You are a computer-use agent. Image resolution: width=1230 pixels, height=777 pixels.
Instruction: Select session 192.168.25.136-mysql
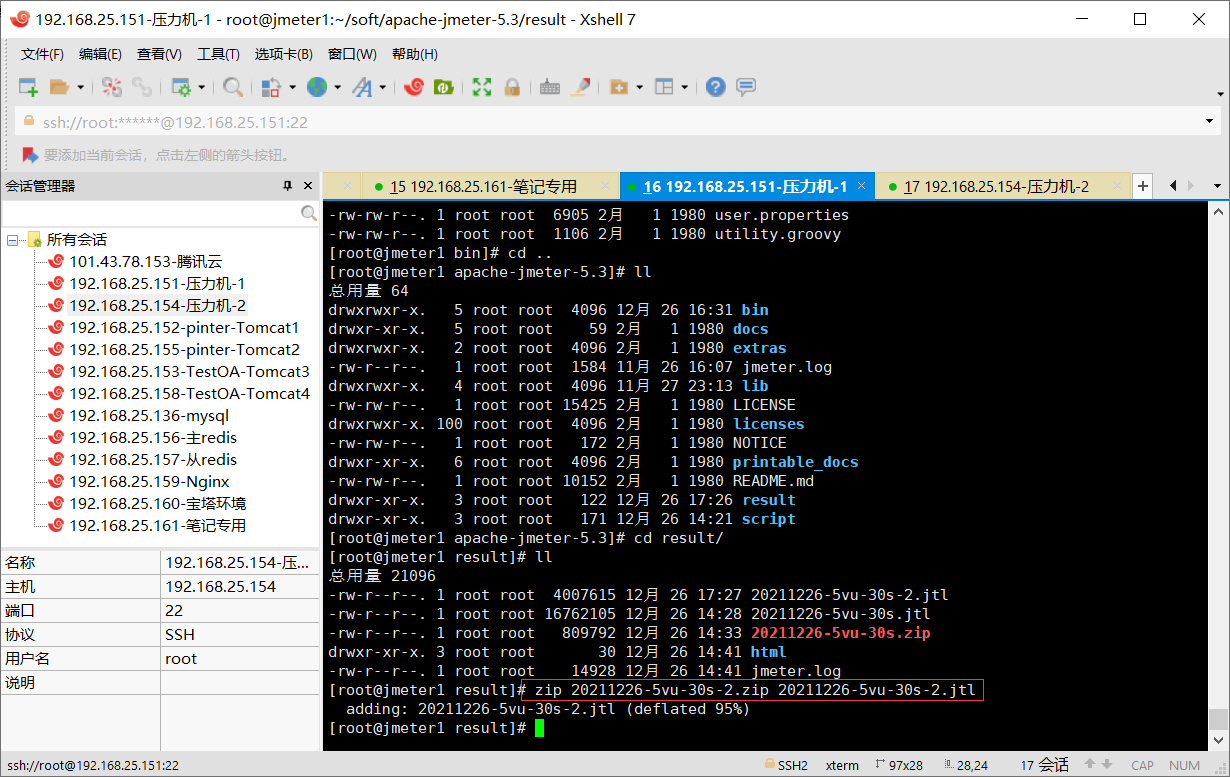pos(149,416)
